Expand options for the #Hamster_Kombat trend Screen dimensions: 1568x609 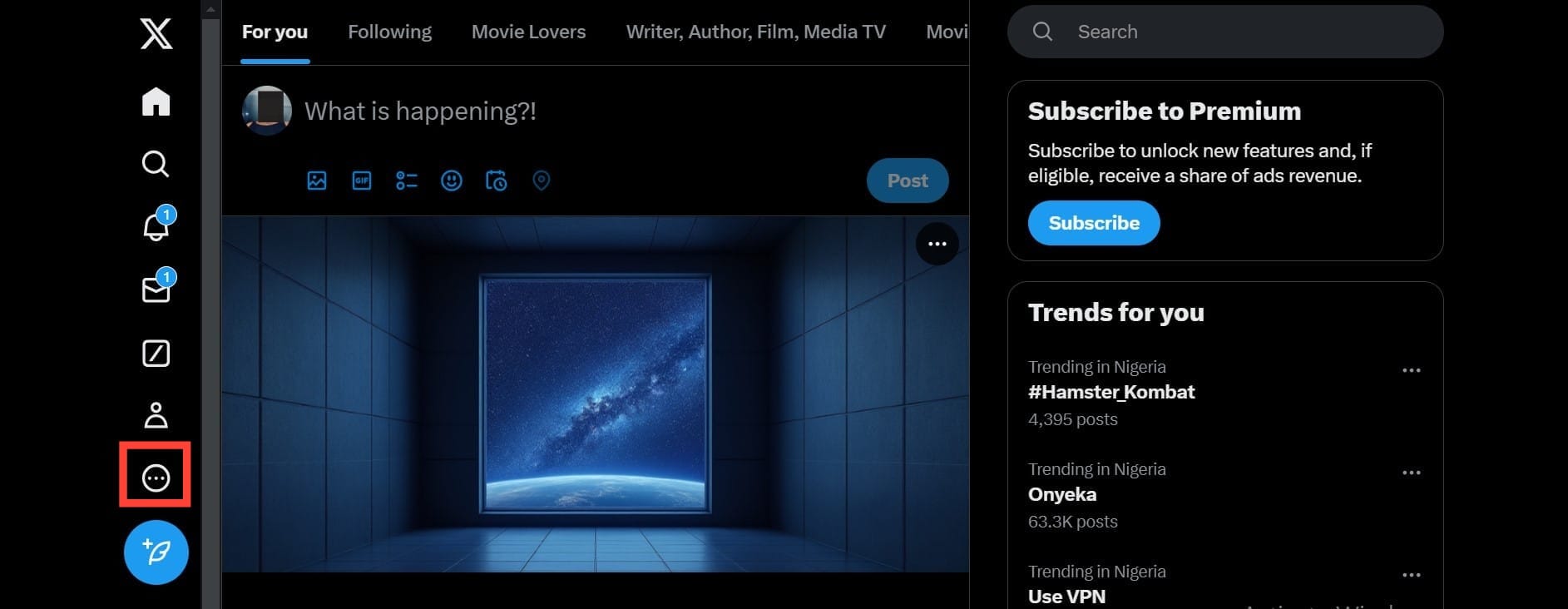tap(1412, 370)
